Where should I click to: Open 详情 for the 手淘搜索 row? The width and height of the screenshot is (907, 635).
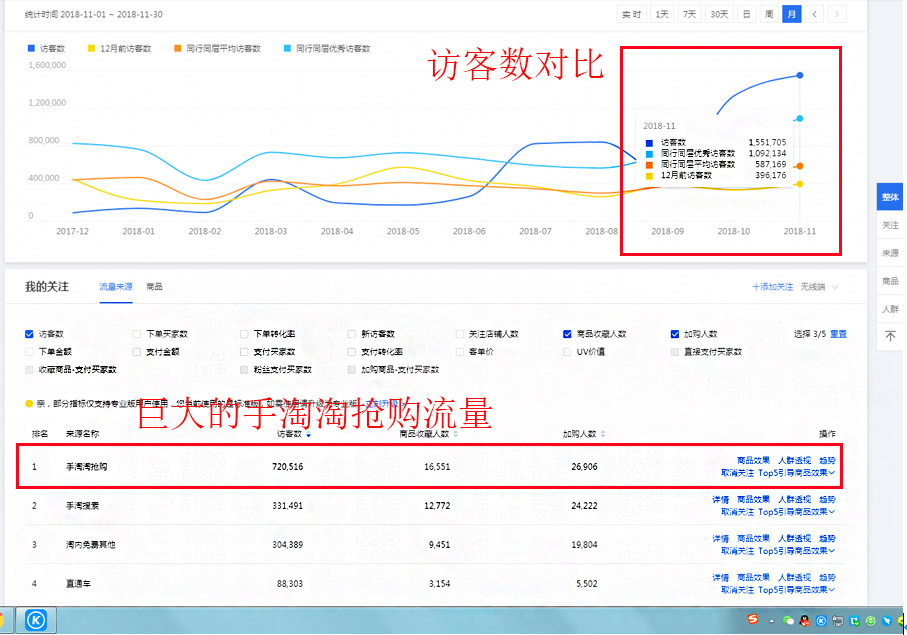click(722, 498)
